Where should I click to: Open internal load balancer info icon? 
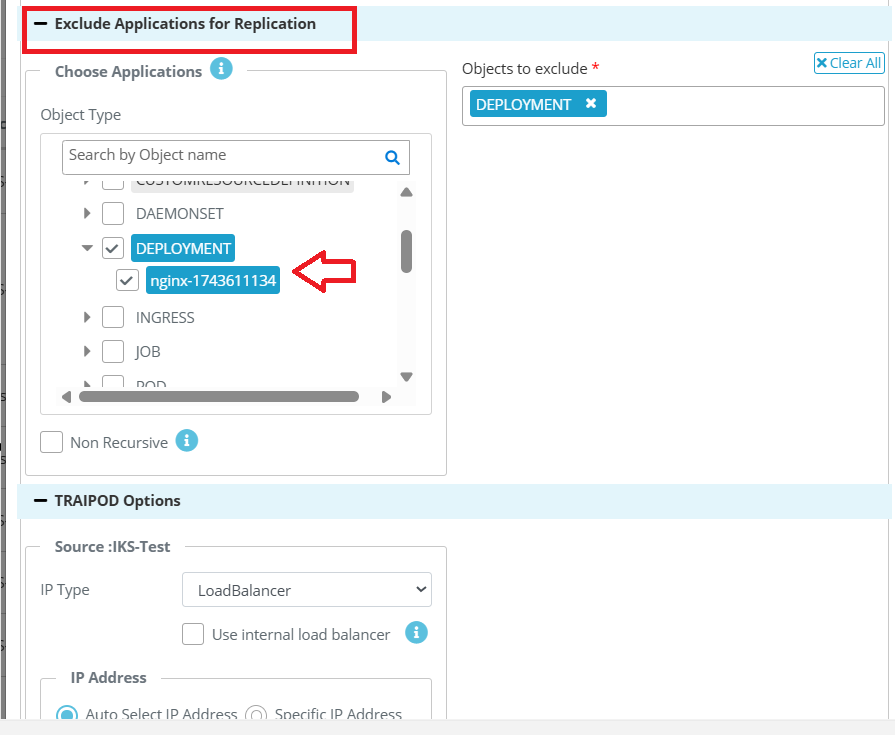coord(416,632)
